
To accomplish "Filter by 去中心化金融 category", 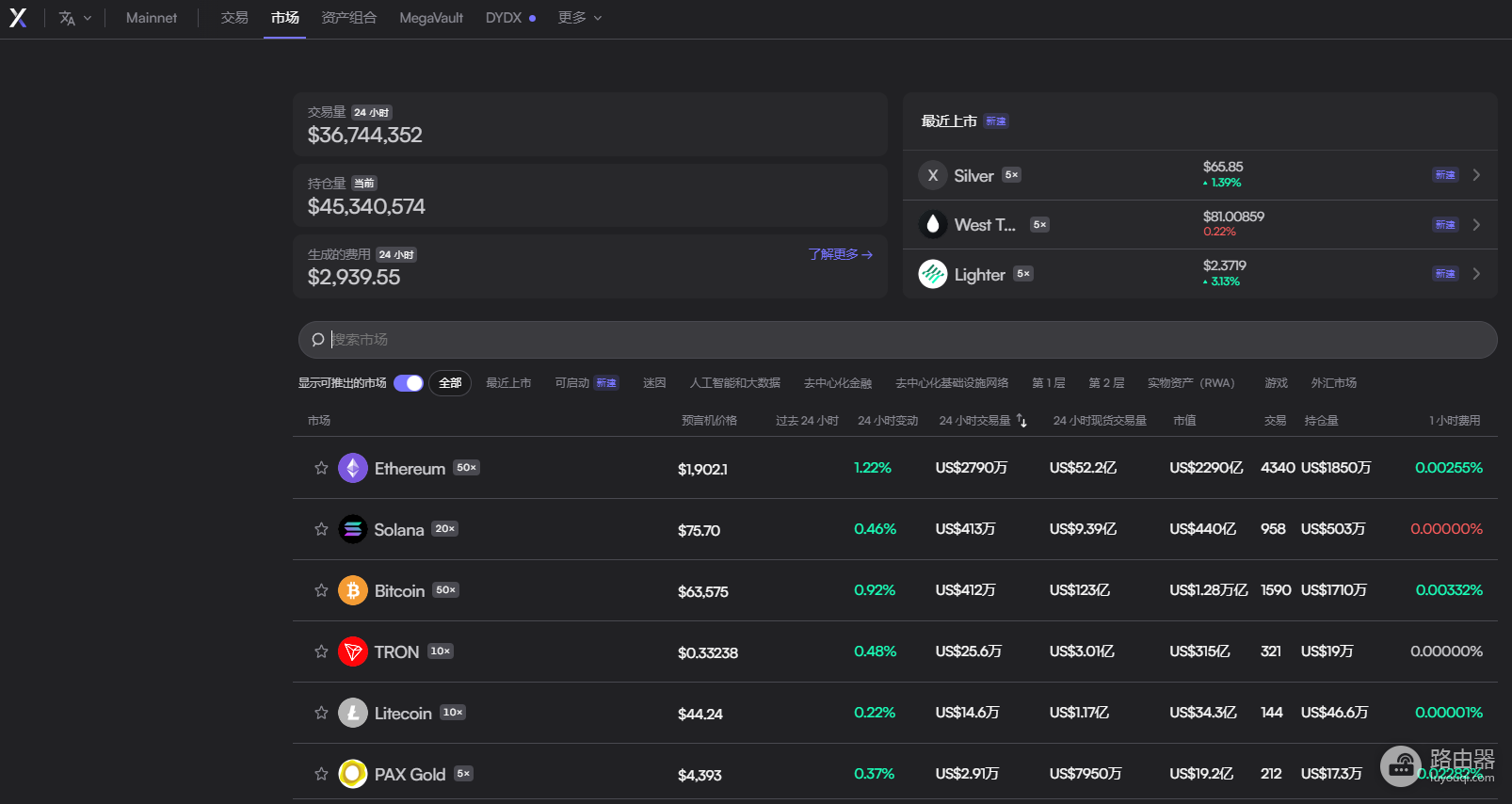I will tap(838, 383).
